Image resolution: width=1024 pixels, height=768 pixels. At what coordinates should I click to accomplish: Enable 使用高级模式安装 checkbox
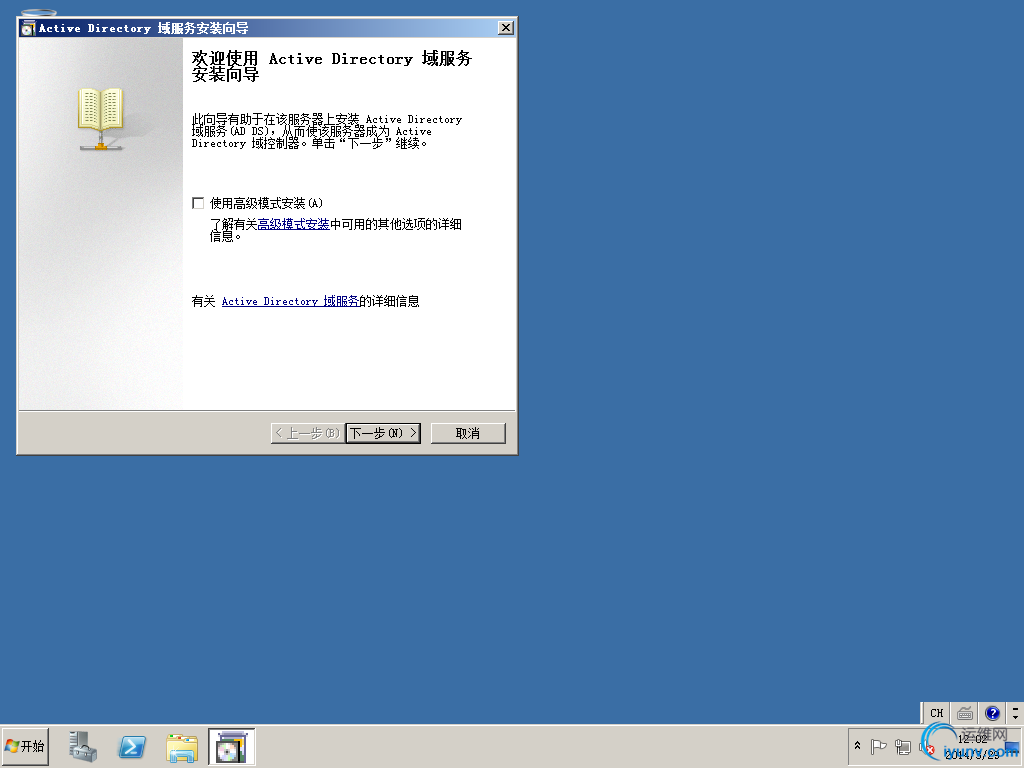(x=198, y=202)
